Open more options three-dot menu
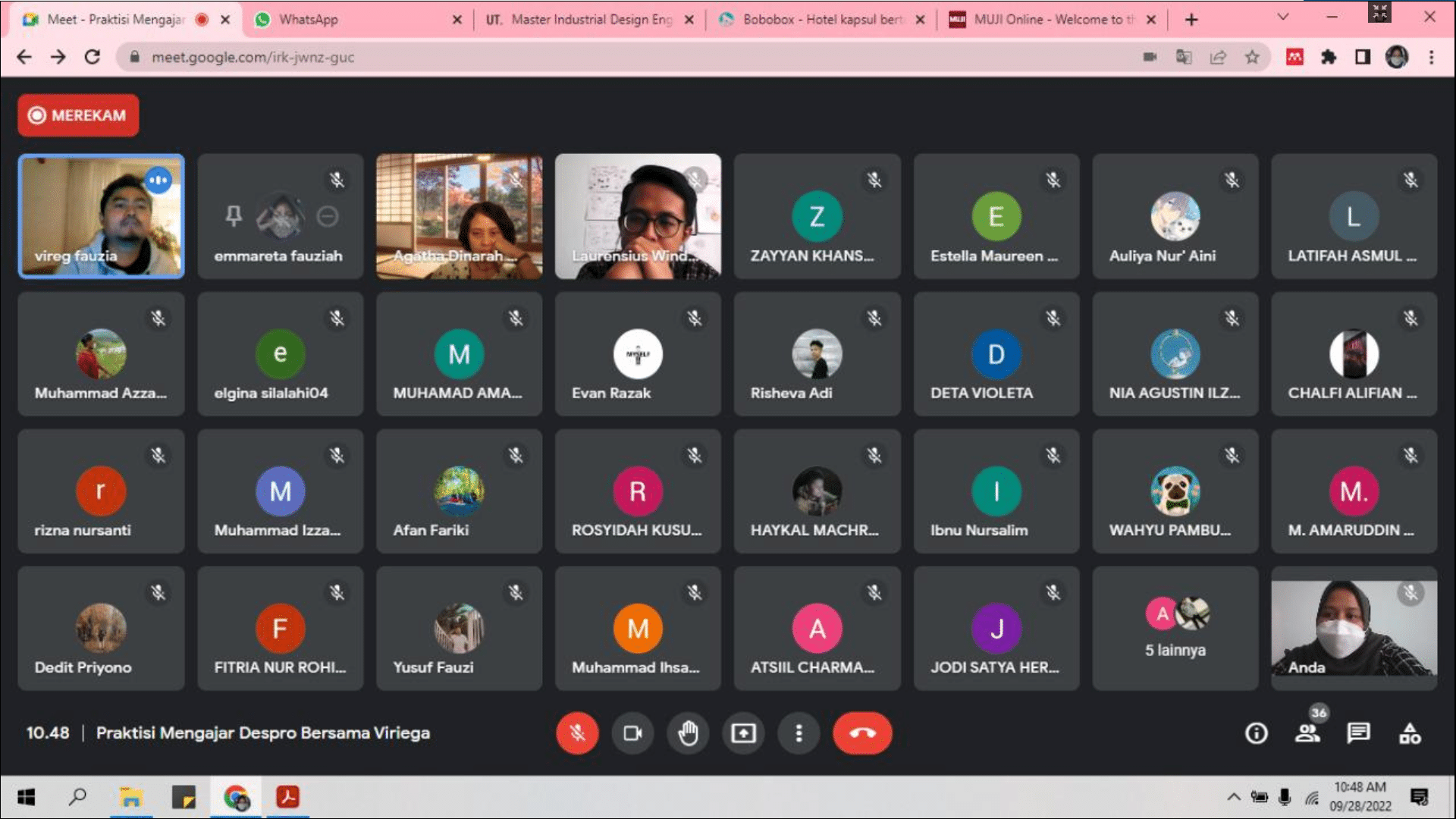 pyautogui.click(x=799, y=733)
